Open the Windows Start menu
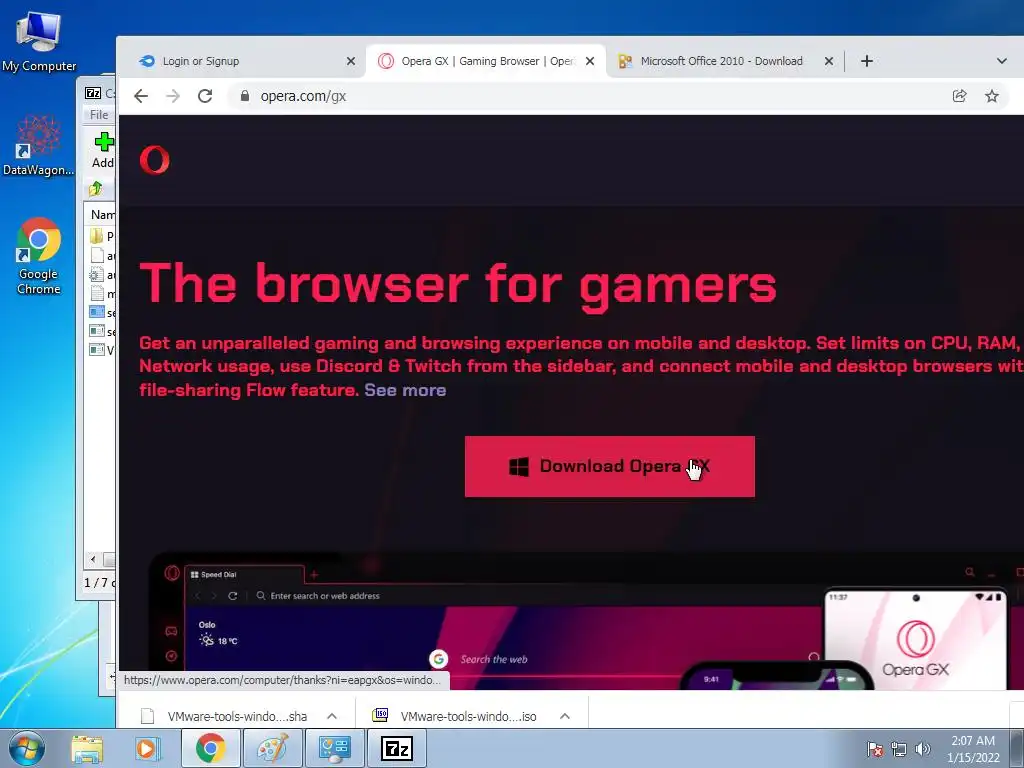This screenshot has width=1024, height=768. 27,748
